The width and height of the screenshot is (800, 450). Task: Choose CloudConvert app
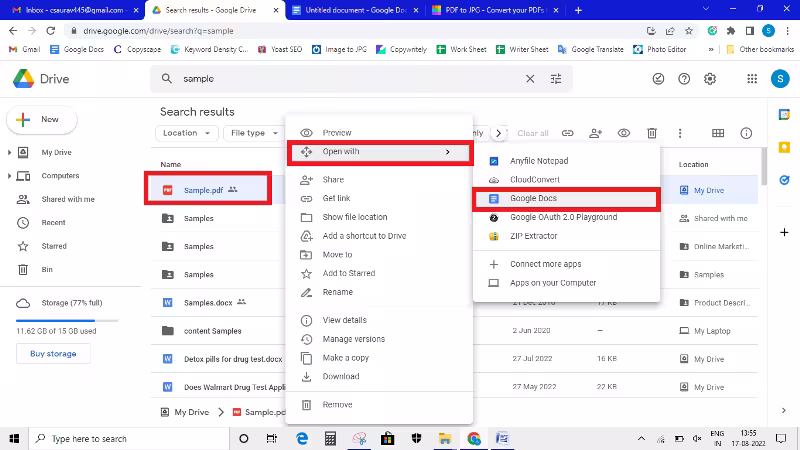(566, 180)
